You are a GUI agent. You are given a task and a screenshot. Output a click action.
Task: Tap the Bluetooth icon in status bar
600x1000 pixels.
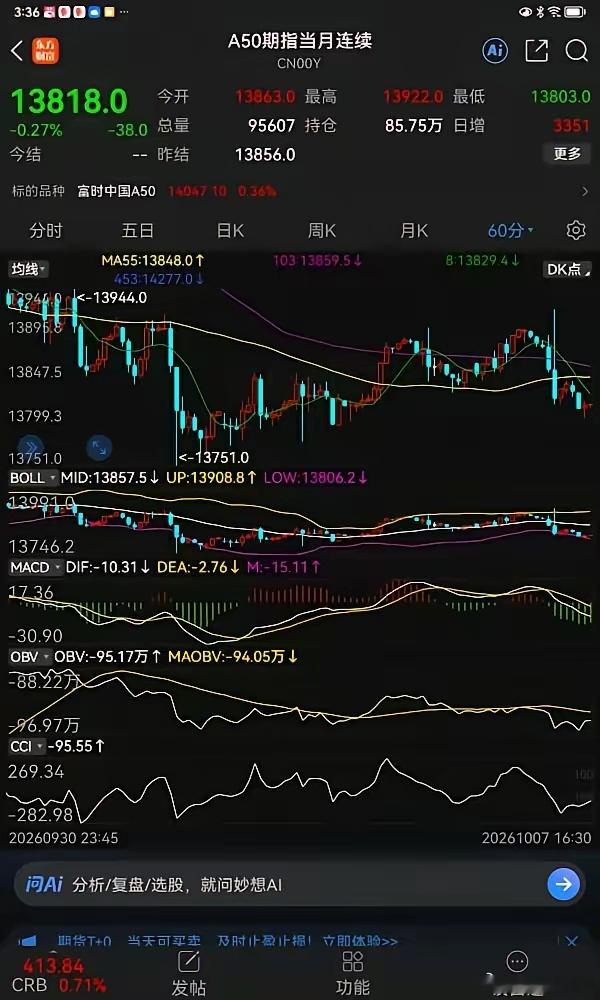pyautogui.click(x=539, y=12)
